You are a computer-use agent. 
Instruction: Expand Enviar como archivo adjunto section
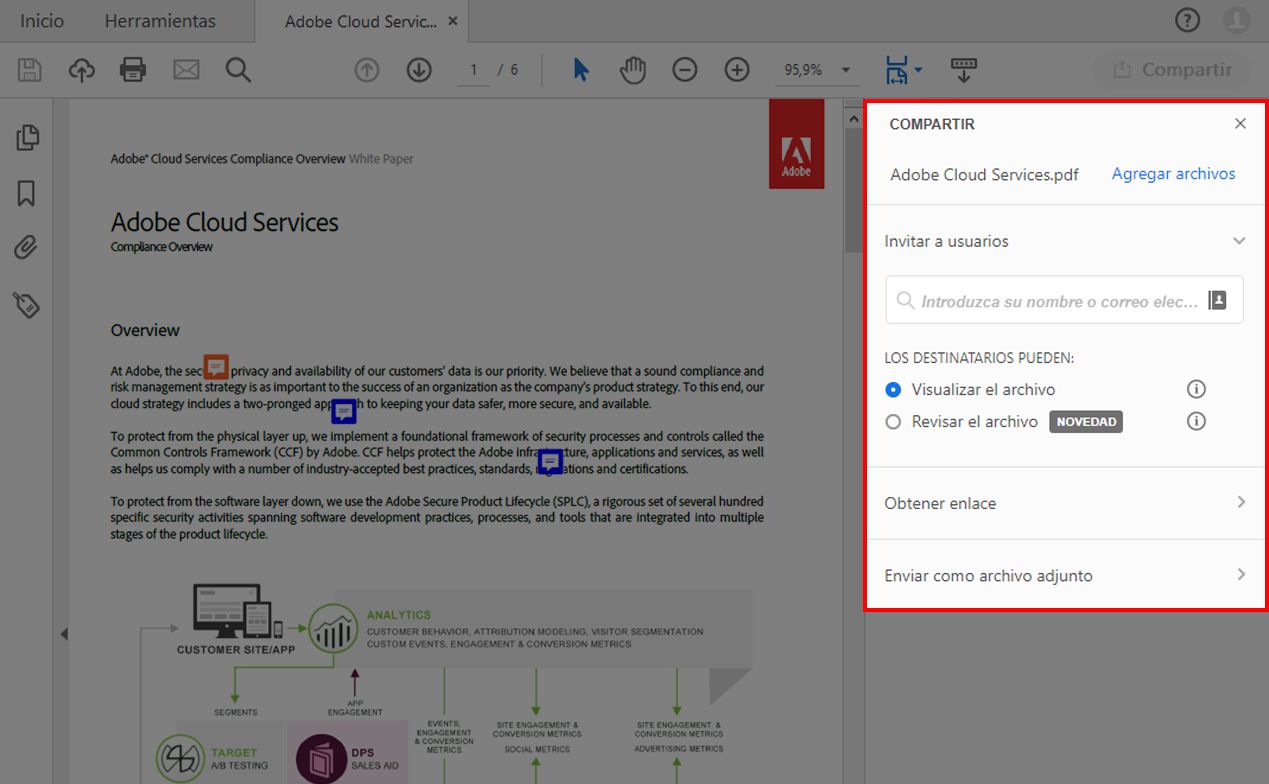(1241, 574)
